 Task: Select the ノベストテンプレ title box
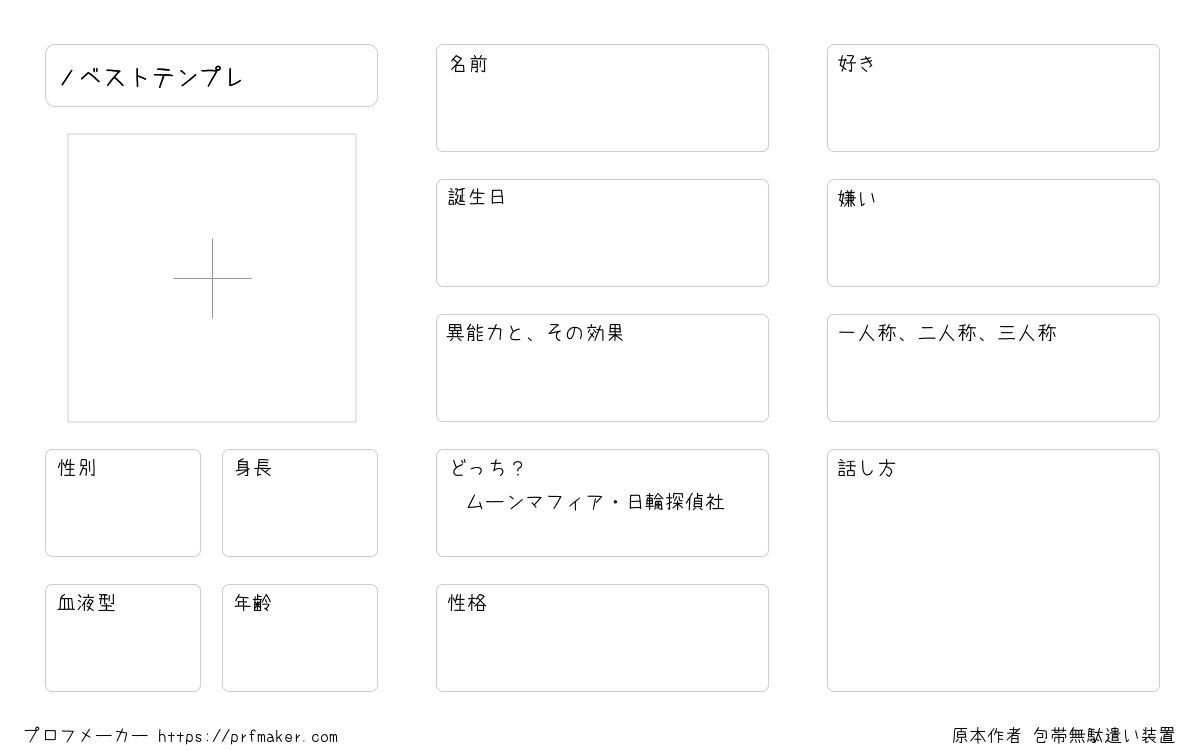211,75
